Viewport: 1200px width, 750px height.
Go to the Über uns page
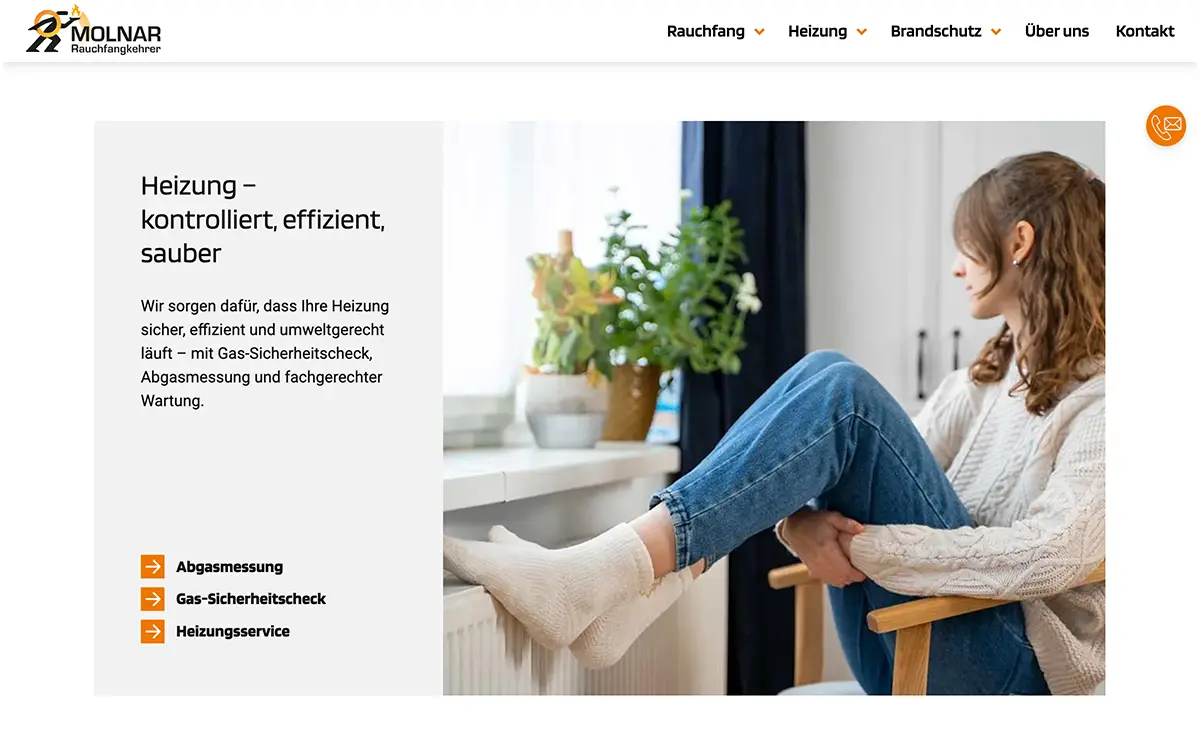click(1057, 31)
